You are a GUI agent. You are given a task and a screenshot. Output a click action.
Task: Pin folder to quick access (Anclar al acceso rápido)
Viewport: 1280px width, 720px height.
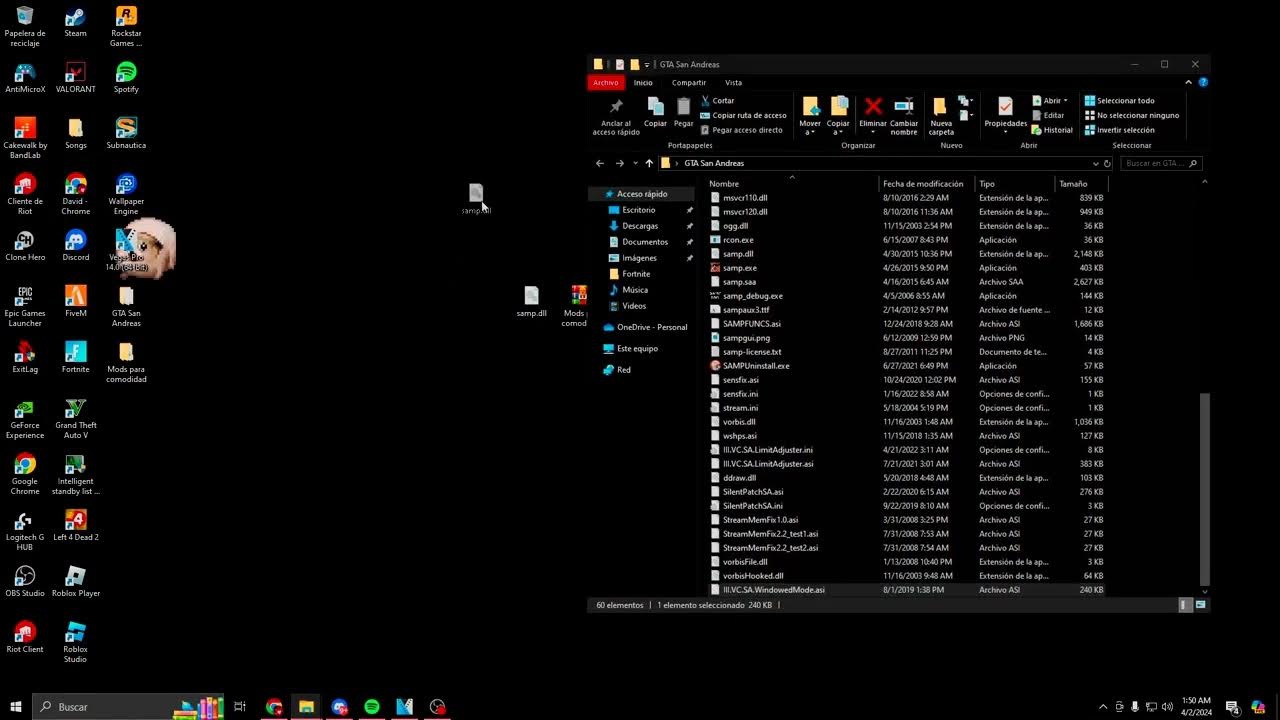[615, 116]
